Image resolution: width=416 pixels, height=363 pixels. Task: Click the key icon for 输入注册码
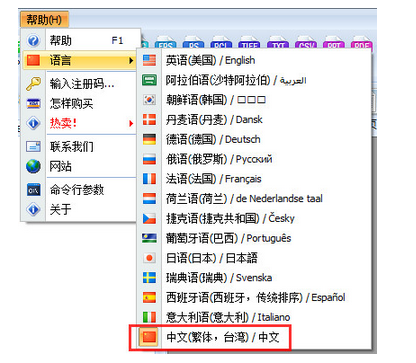pos(33,84)
